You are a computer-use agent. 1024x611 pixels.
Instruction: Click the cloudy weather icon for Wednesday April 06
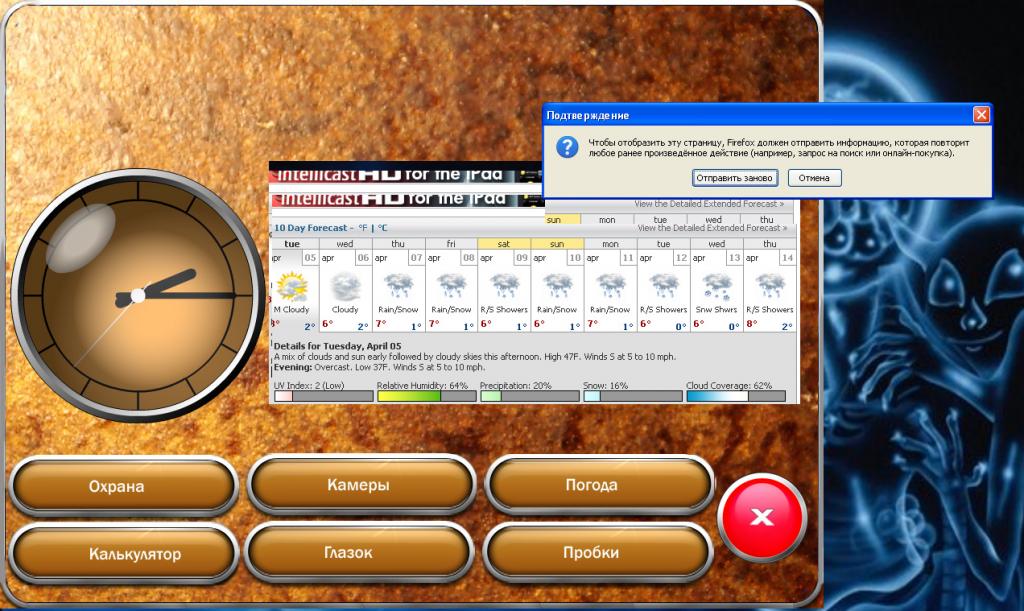[x=345, y=287]
